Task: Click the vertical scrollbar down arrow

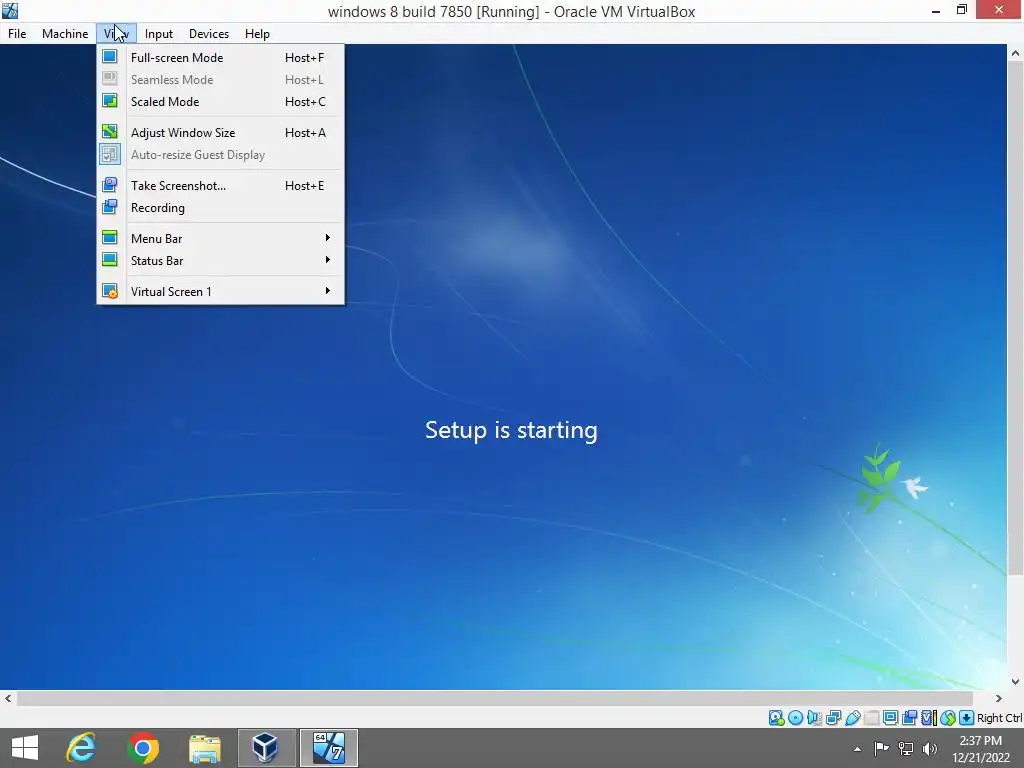Action: 1015,681
